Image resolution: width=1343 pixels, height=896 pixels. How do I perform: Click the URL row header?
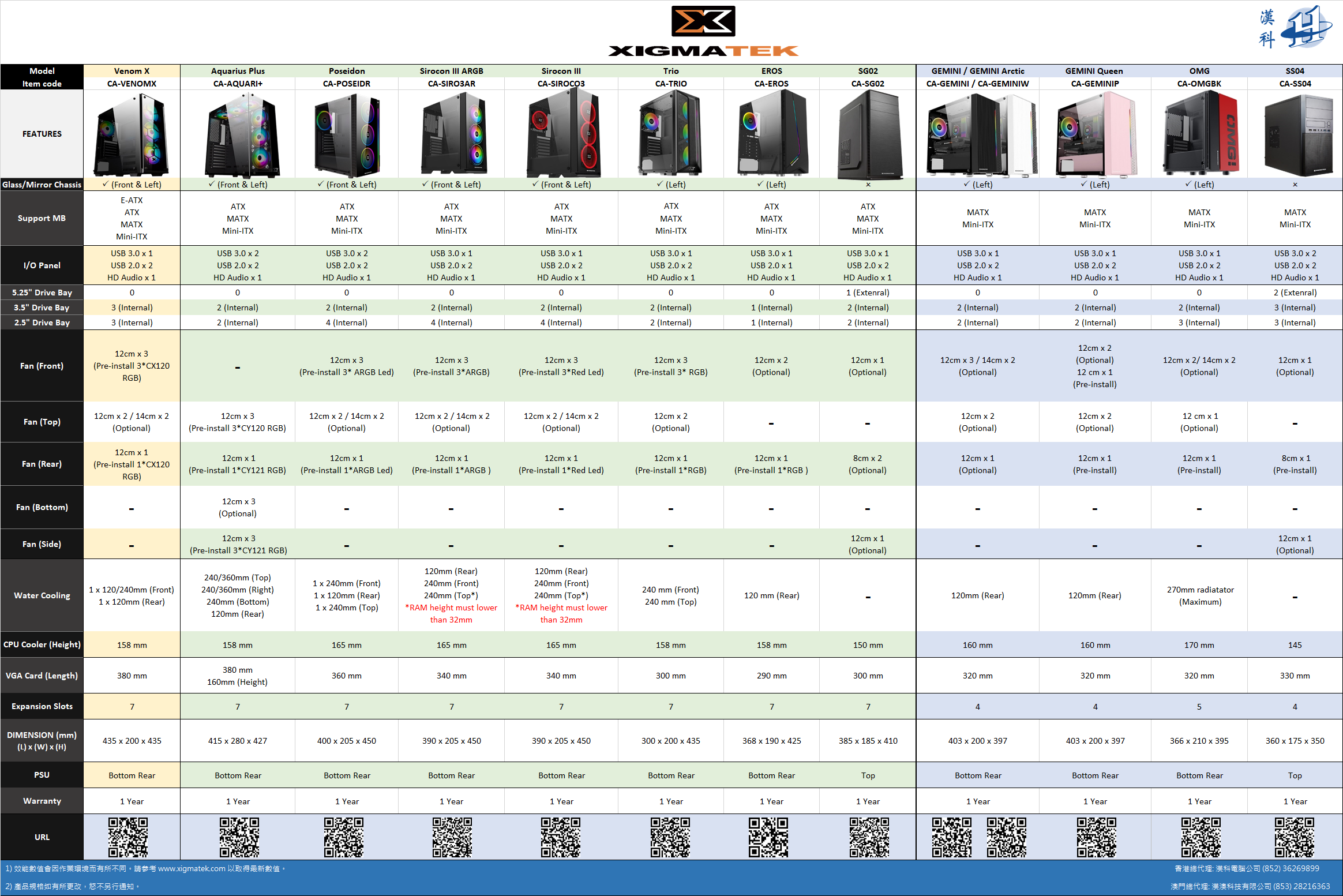[x=42, y=837]
